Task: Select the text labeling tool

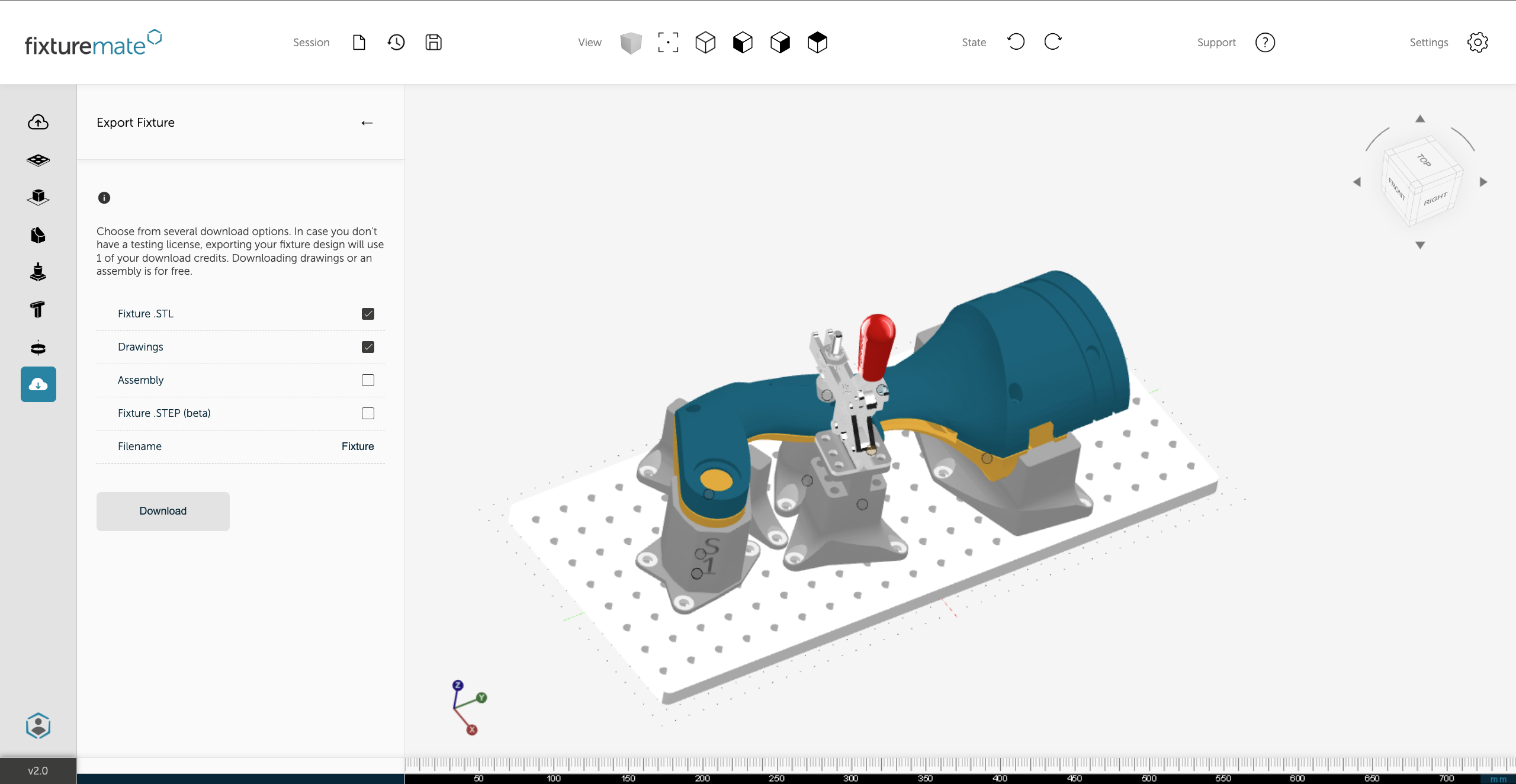Action: 38,309
